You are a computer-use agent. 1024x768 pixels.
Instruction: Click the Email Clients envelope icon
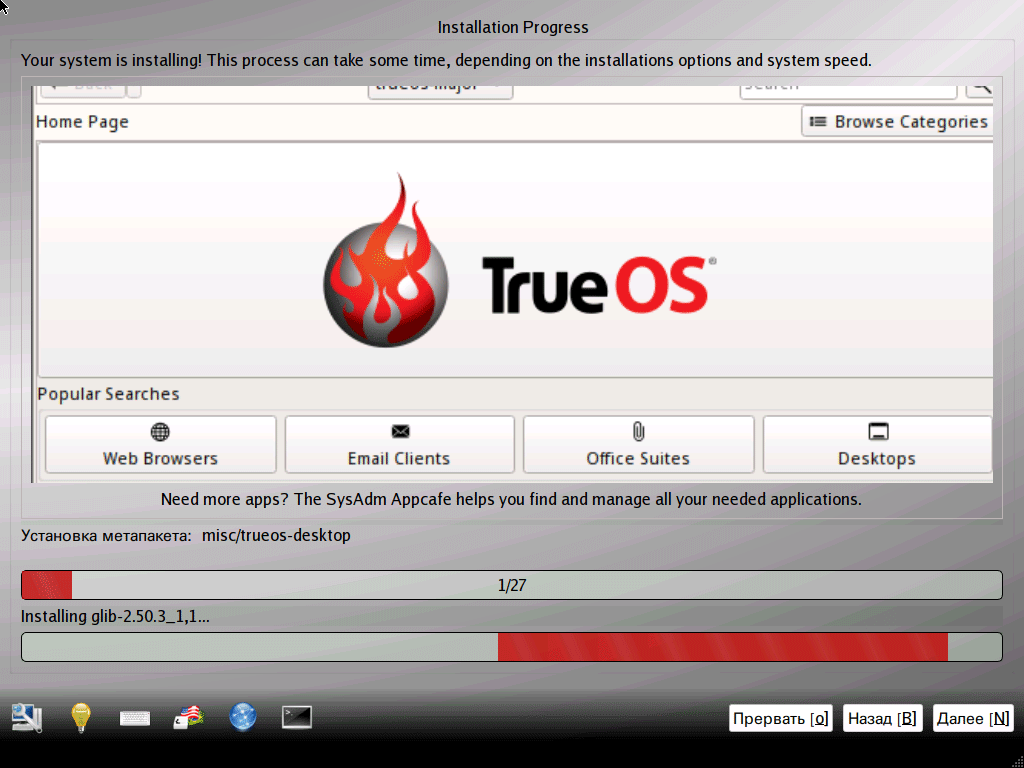tap(400, 431)
